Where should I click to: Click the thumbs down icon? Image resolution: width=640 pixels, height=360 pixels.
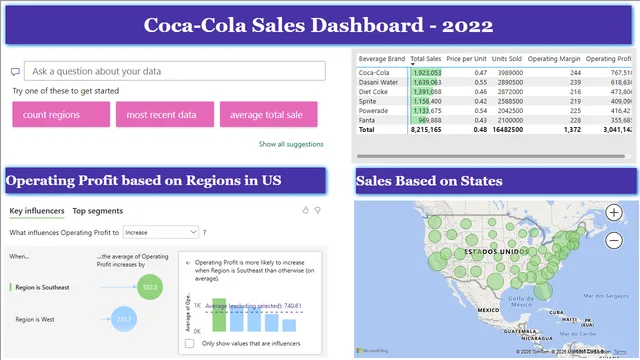click(x=318, y=210)
